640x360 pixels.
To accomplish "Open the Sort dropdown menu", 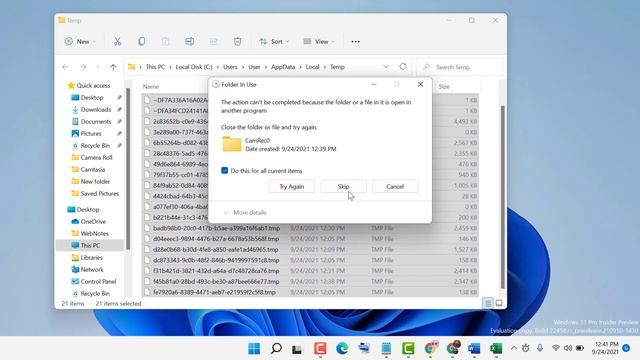I will 273,42.
